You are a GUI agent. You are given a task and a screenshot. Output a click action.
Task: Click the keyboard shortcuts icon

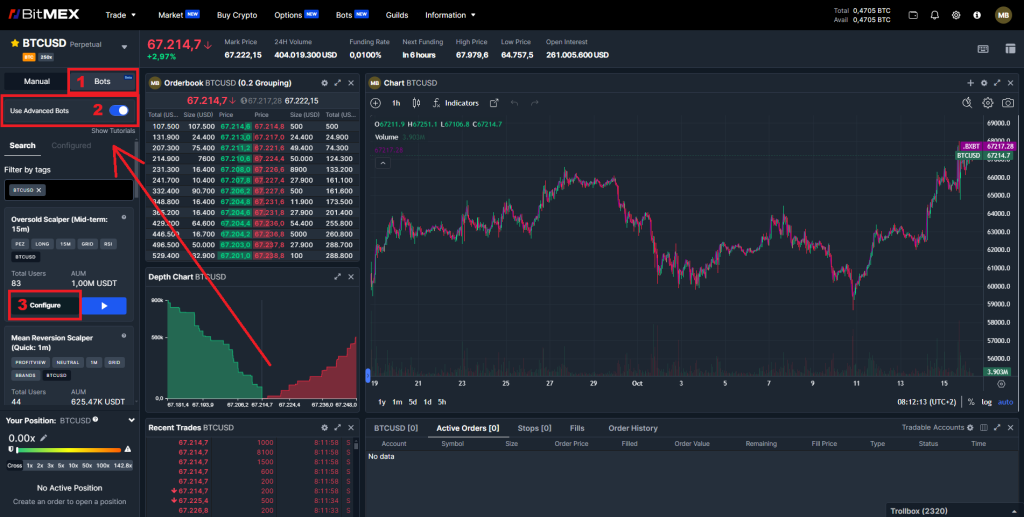point(983,48)
